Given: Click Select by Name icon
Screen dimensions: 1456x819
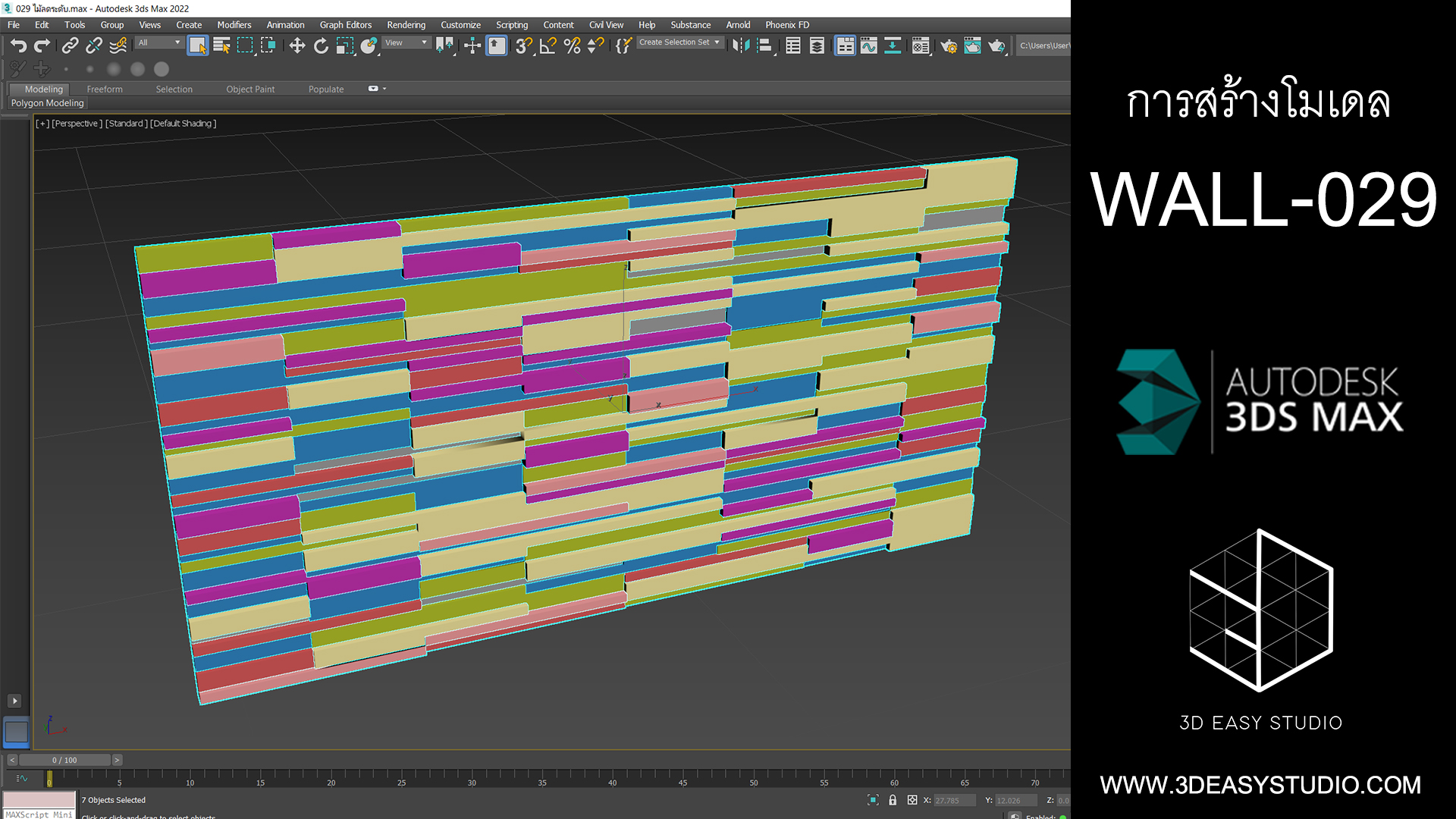Looking at the screenshot, I should coord(221,46).
